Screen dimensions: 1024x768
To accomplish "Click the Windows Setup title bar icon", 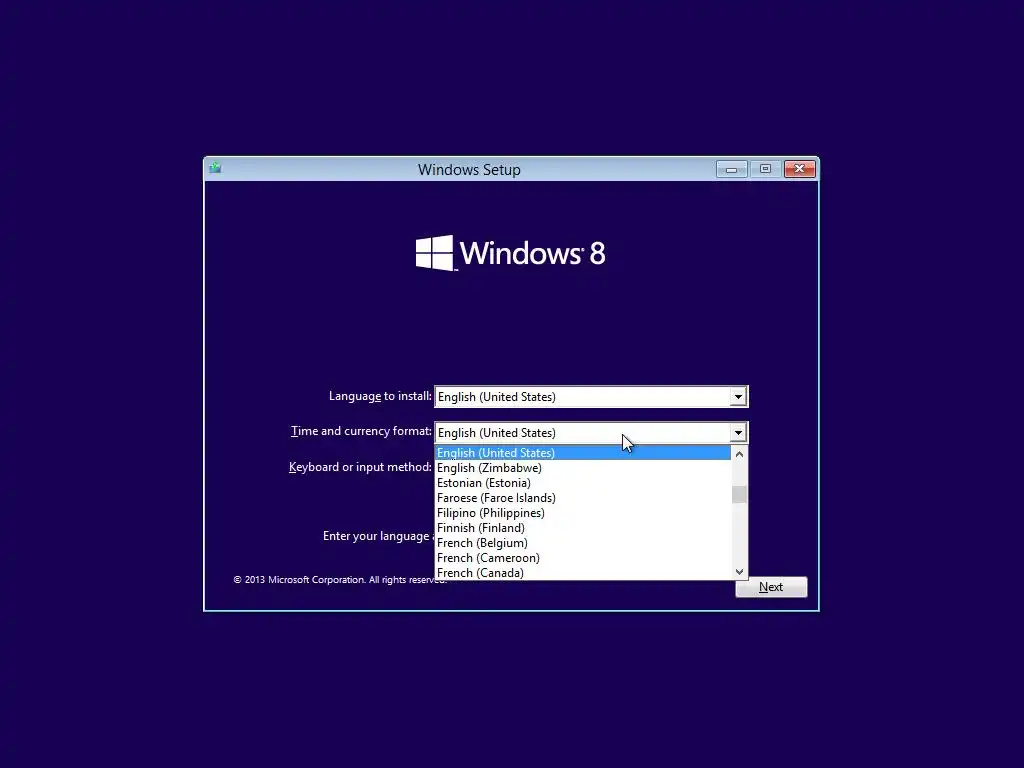I will [216, 168].
